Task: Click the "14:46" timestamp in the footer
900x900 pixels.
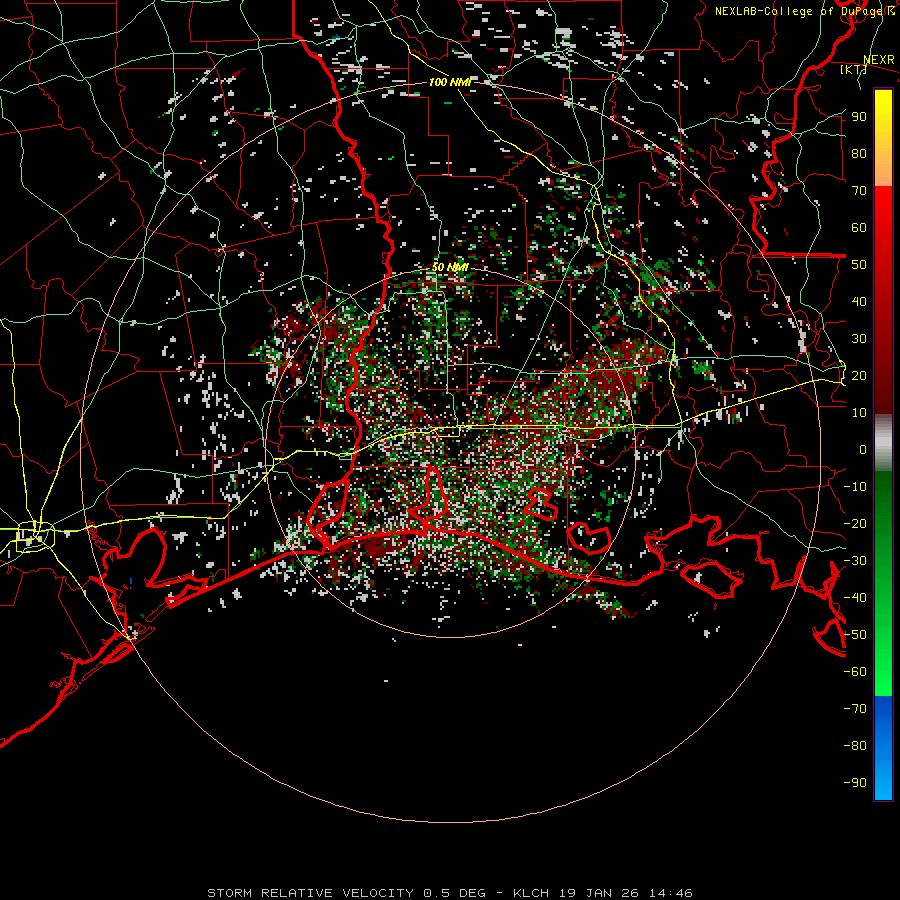Action: pos(671,893)
